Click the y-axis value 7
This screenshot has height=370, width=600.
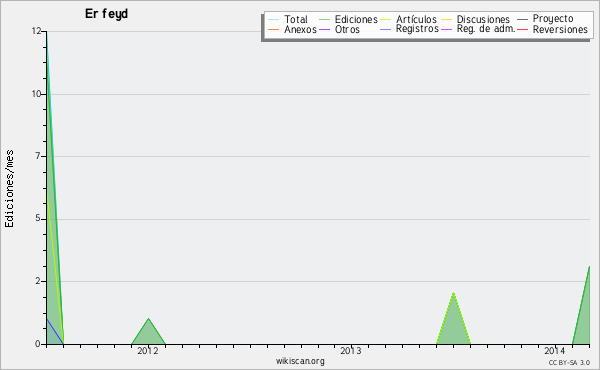coord(38,156)
